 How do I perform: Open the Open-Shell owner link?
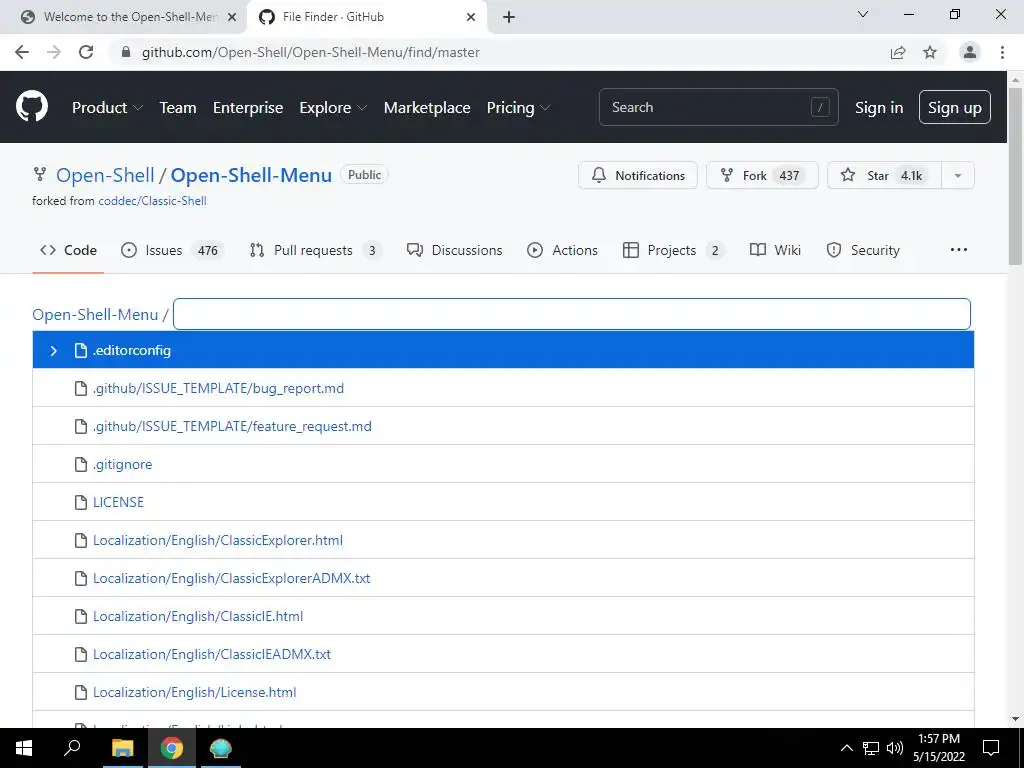[x=105, y=175]
